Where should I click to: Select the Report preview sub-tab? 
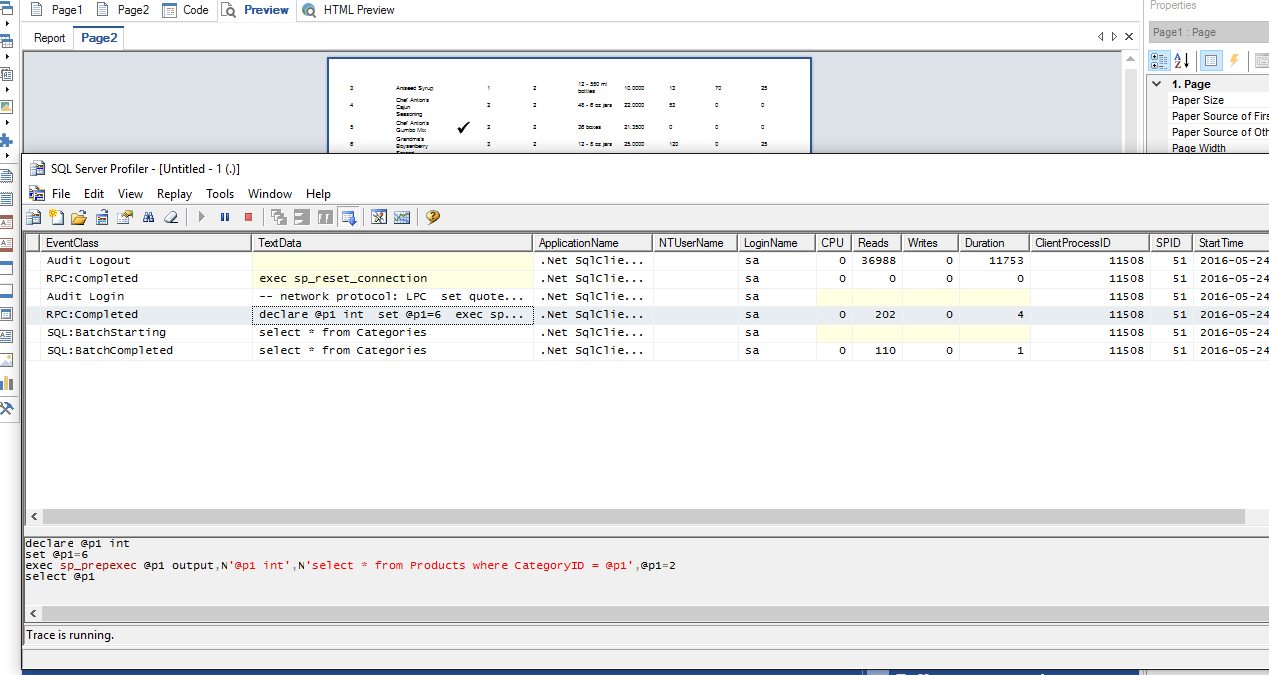point(50,38)
